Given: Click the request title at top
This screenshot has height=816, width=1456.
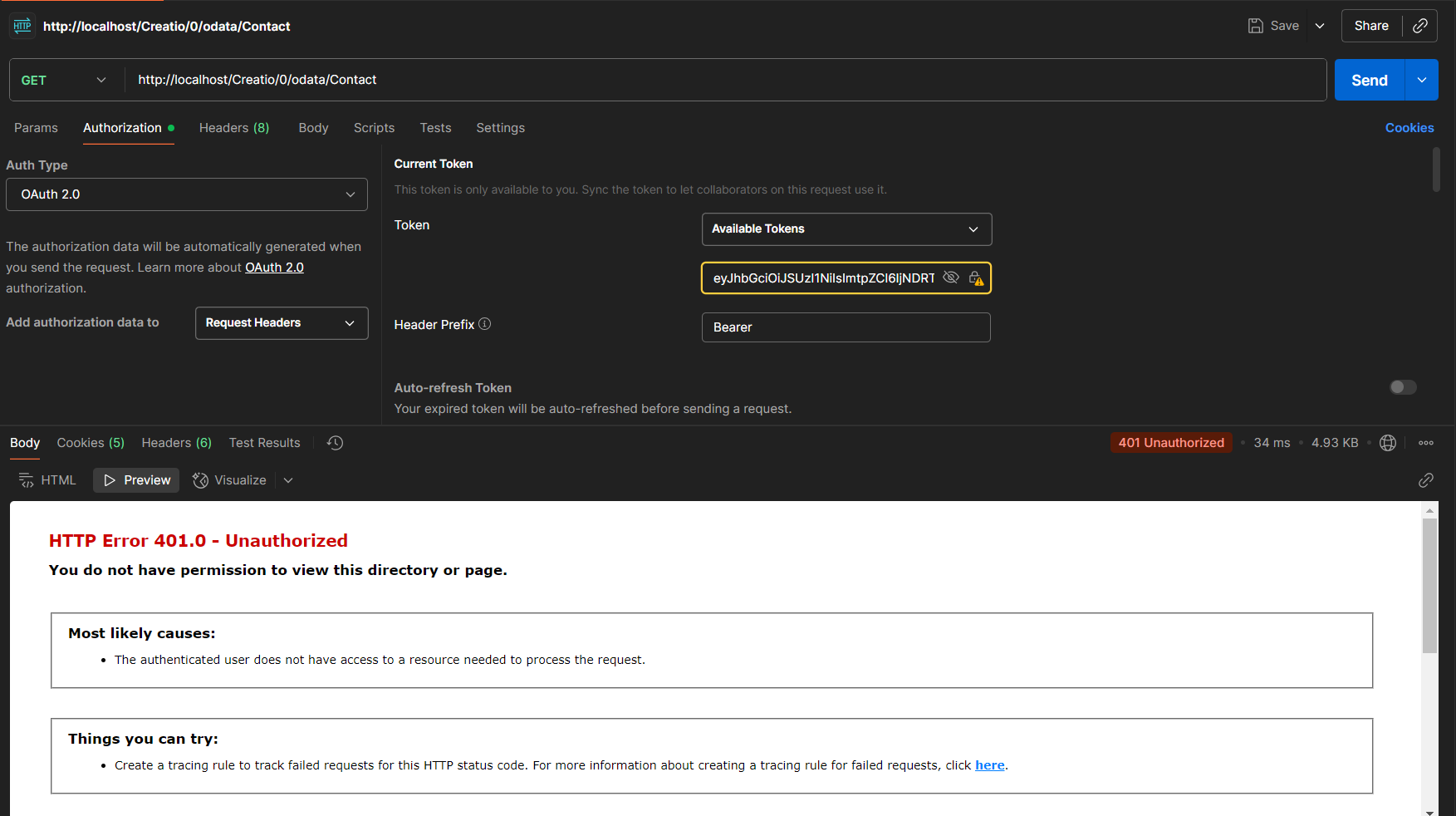Looking at the screenshot, I should pyautogui.click(x=166, y=27).
